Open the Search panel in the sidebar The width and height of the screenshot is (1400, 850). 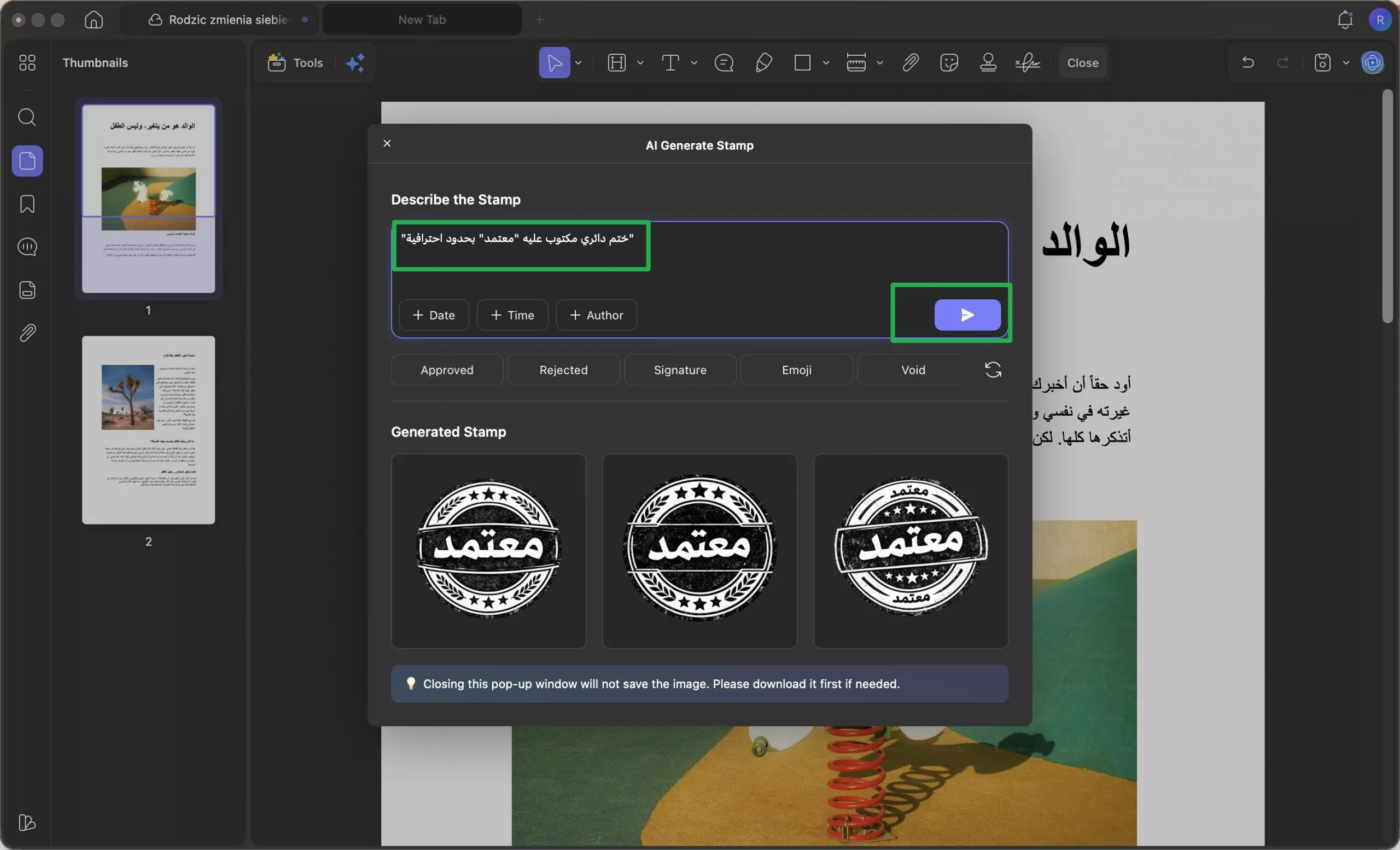(27, 117)
